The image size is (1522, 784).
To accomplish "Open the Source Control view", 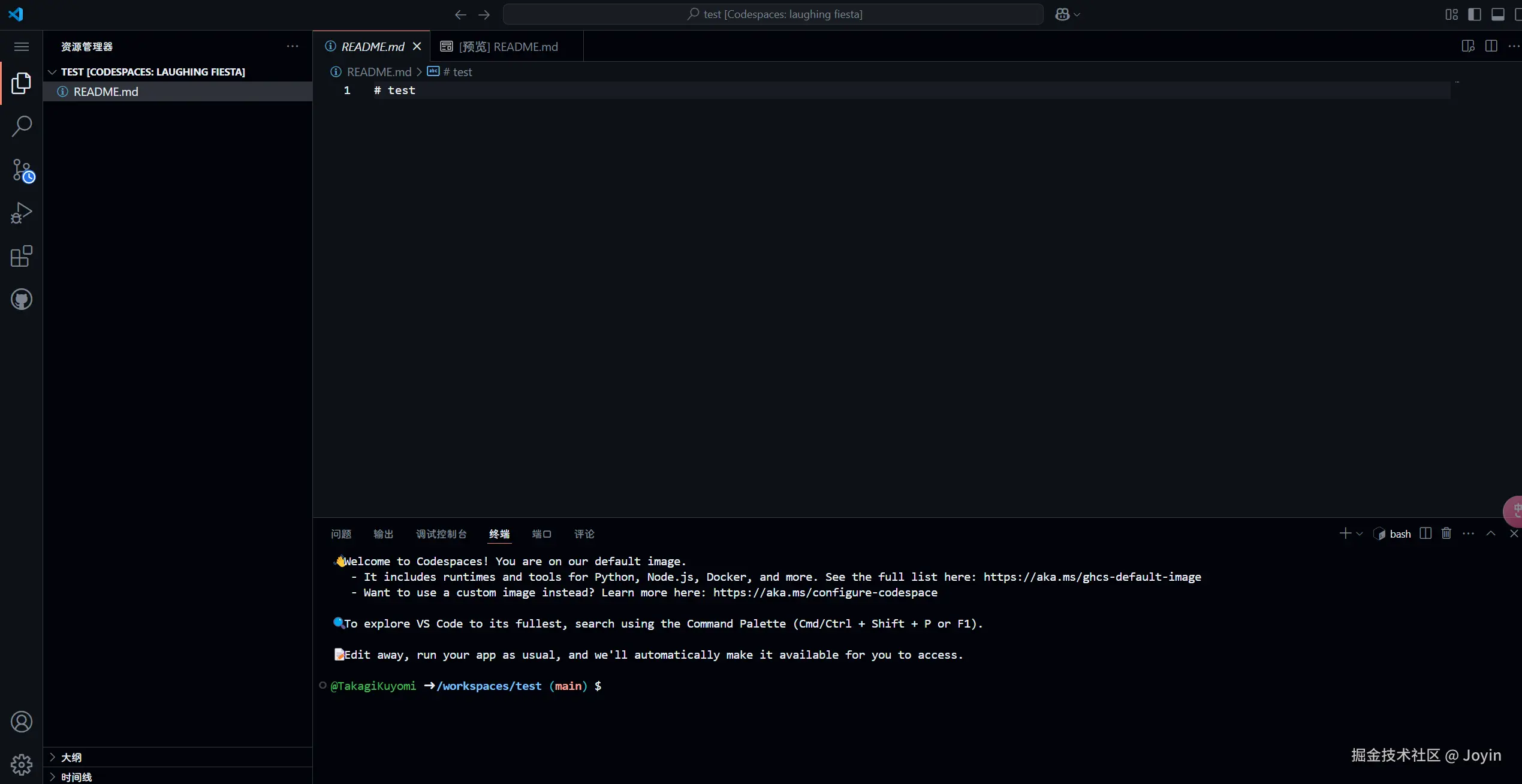I will click(x=22, y=170).
